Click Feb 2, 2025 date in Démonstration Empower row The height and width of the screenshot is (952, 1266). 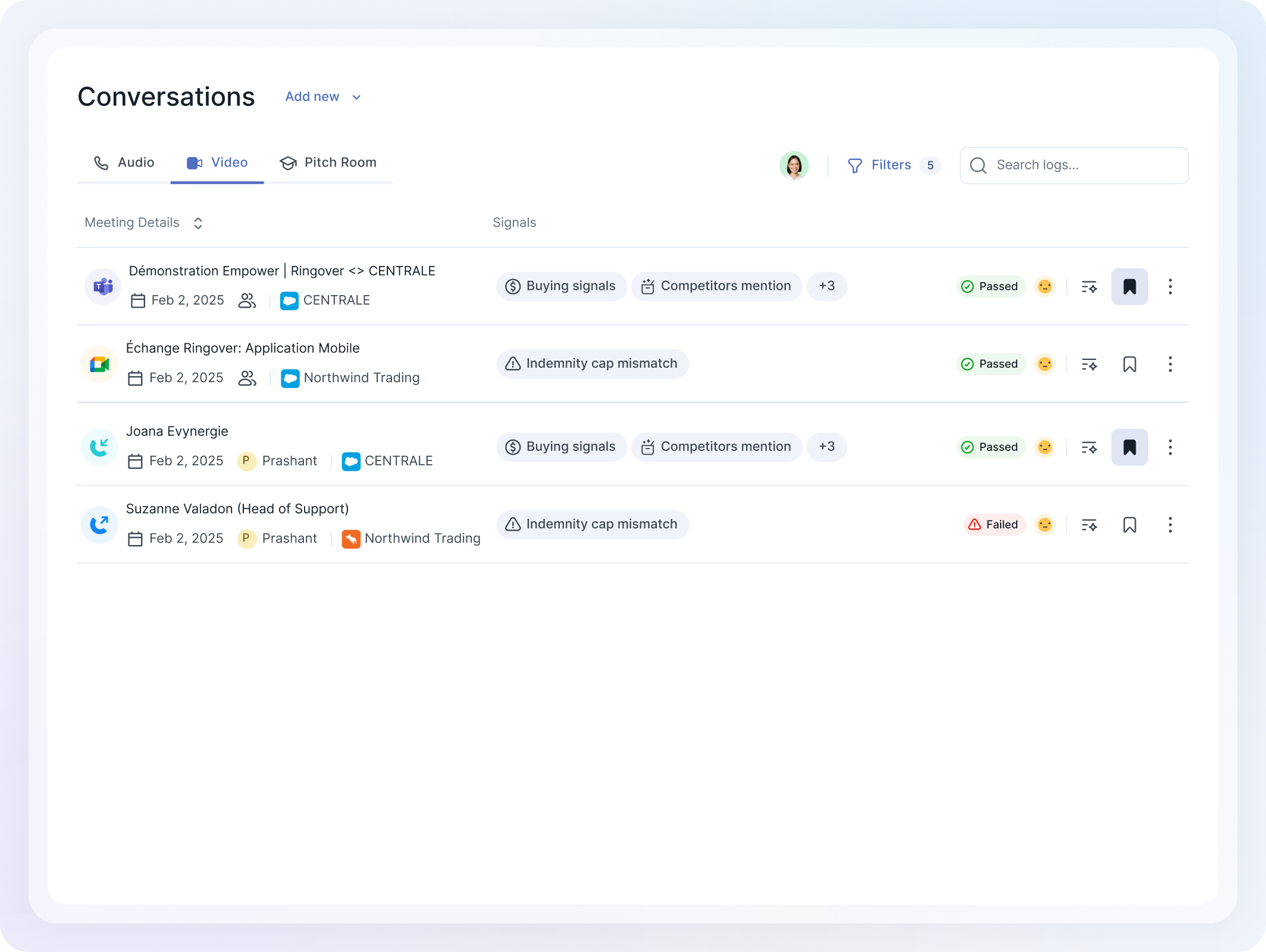coord(177,300)
